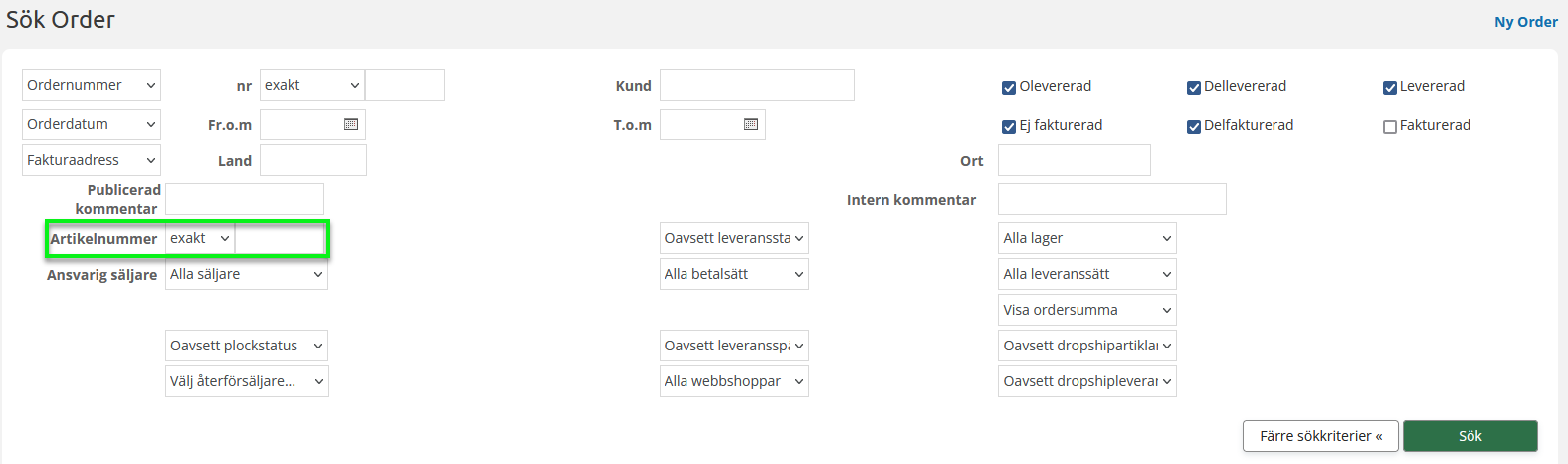The width and height of the screenshot is (1568, 464).
Task: Open the Oavsett plockstatus dropdown
Action: (x=246, y=346)
